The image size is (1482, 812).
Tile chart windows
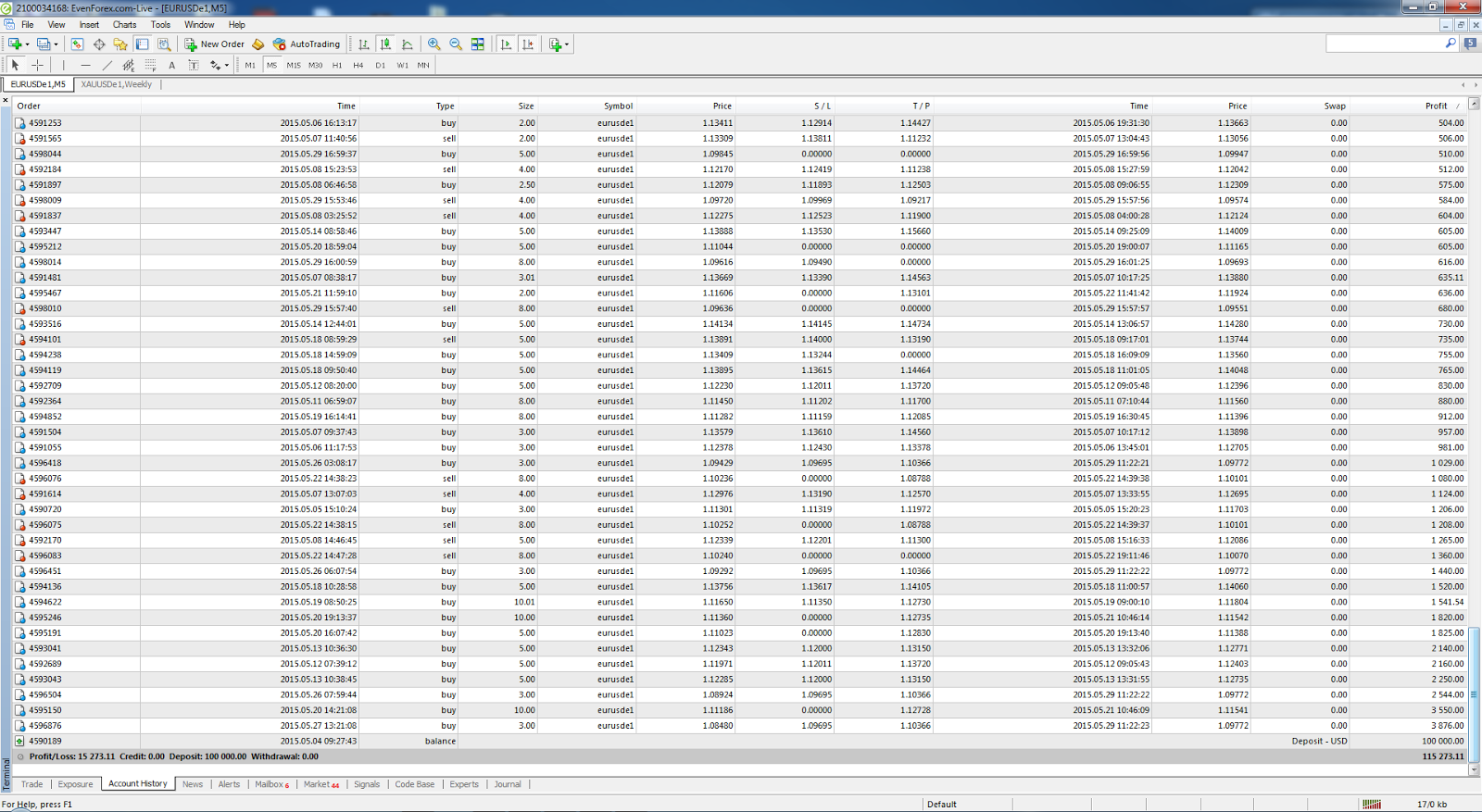pyautogui.click(x=478, y=44)
